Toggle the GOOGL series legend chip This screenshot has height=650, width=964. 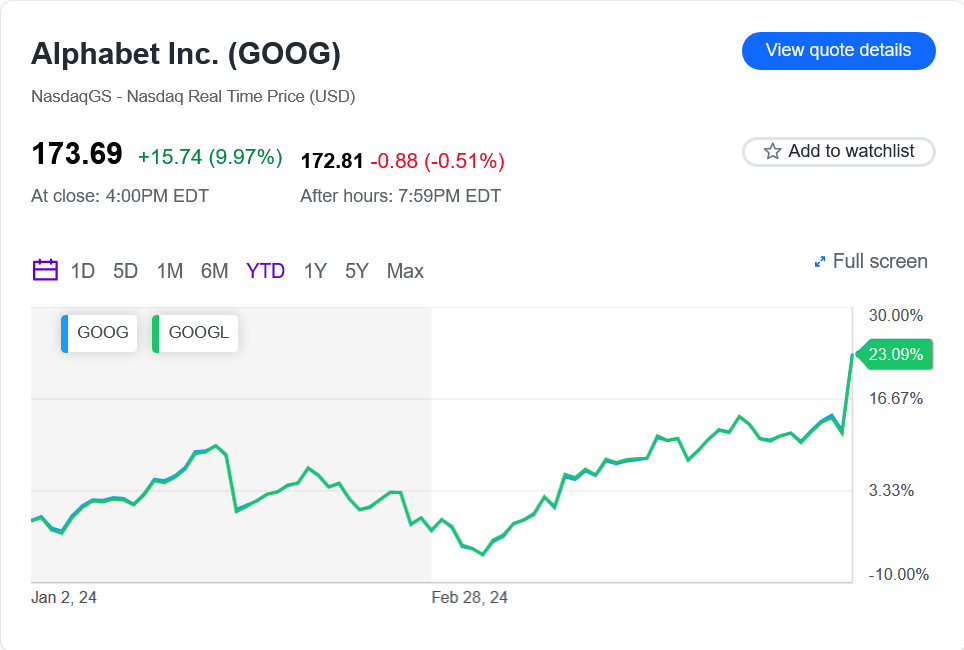[x=195, y=333]
